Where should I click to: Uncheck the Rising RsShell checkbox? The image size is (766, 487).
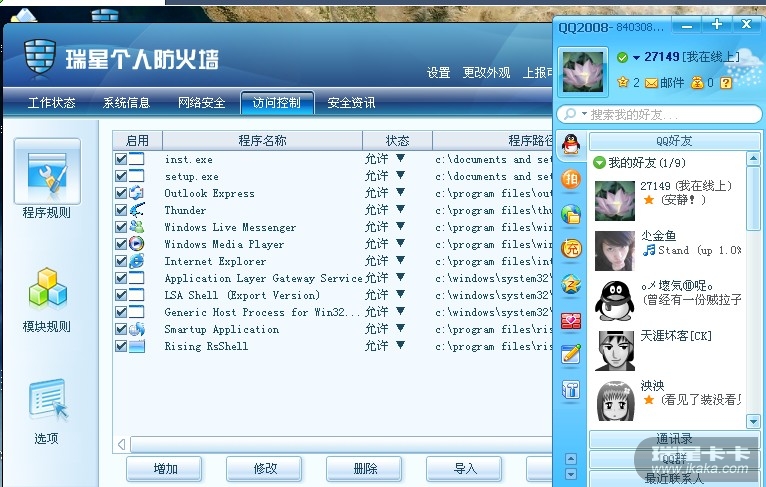point(121,346)
